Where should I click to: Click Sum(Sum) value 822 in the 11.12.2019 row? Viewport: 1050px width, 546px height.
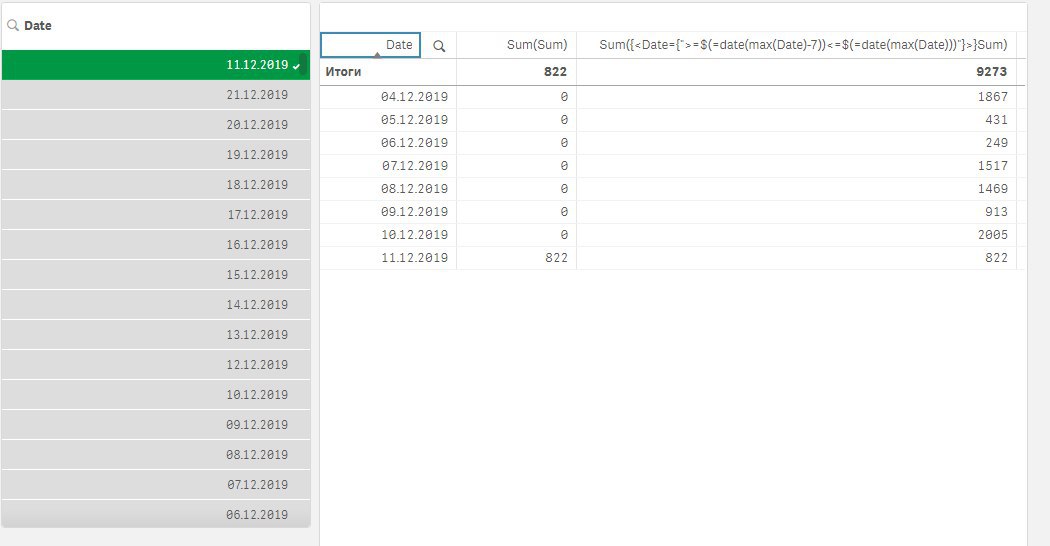[x=556, y=258]
